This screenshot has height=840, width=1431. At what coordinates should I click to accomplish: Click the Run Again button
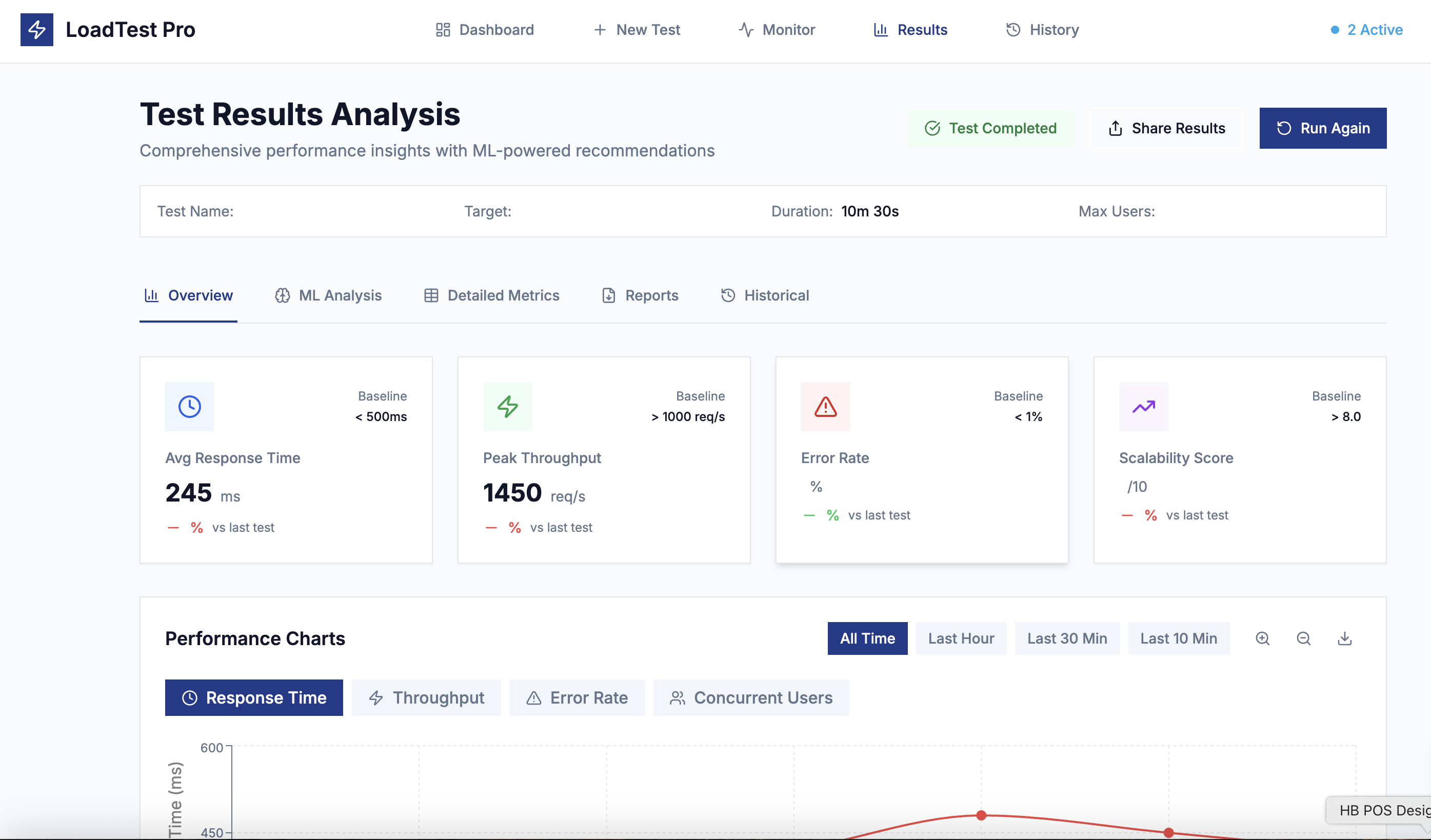(1323, 128)
